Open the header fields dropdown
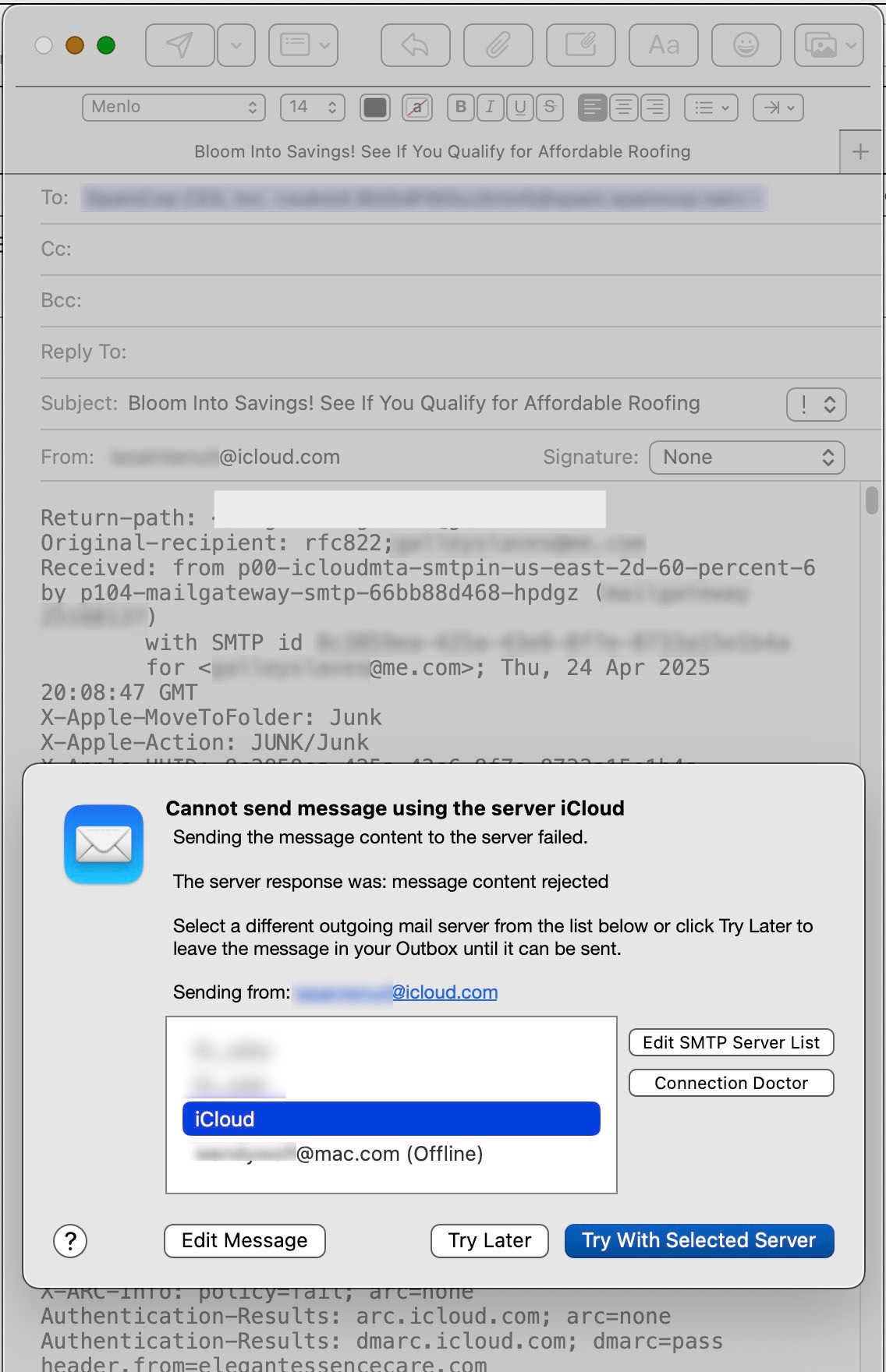The width and height of the screenshot is (886, 1372). click(303, 45)
